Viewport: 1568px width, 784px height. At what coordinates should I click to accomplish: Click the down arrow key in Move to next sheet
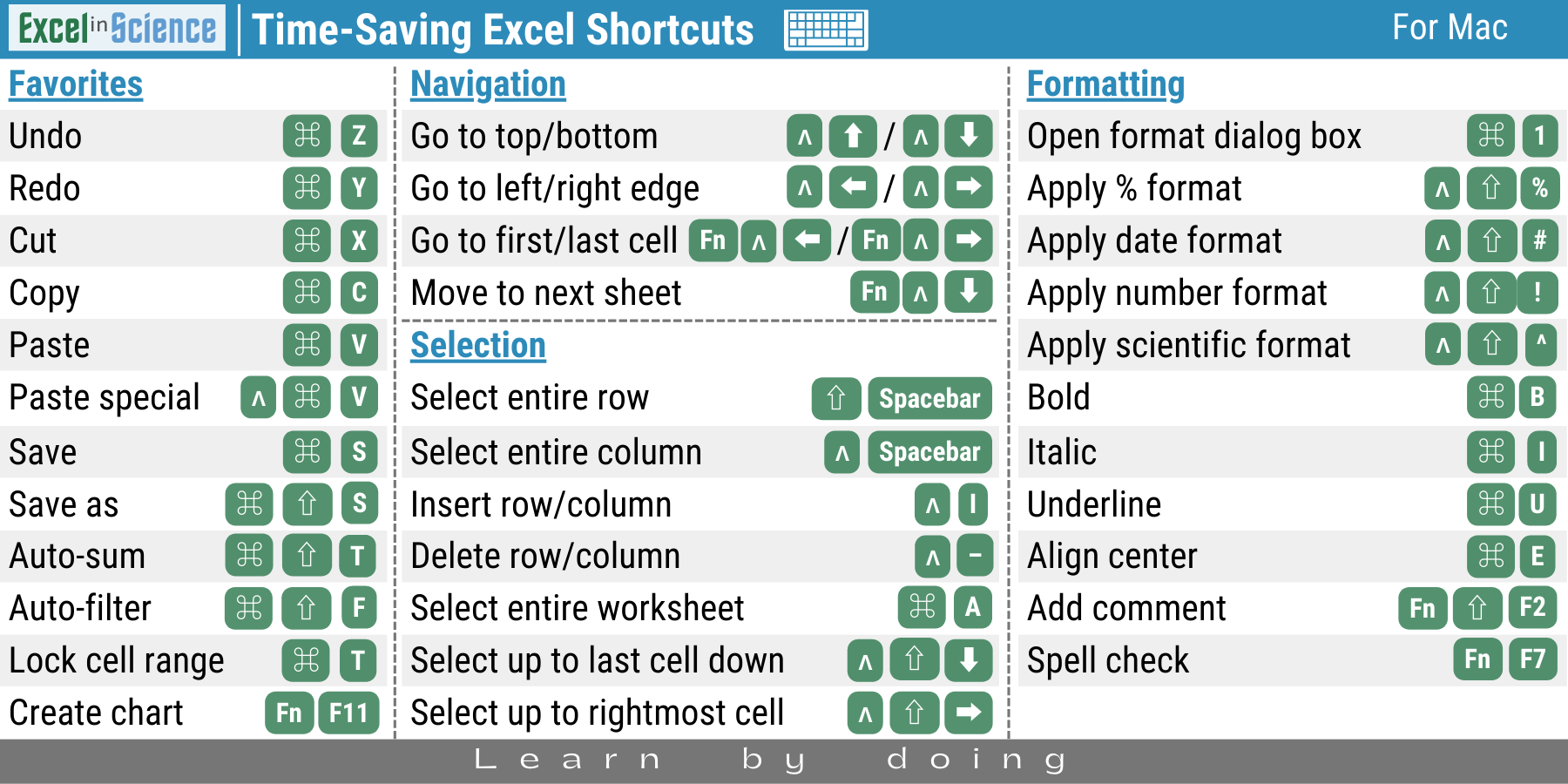tap(968, 293)
